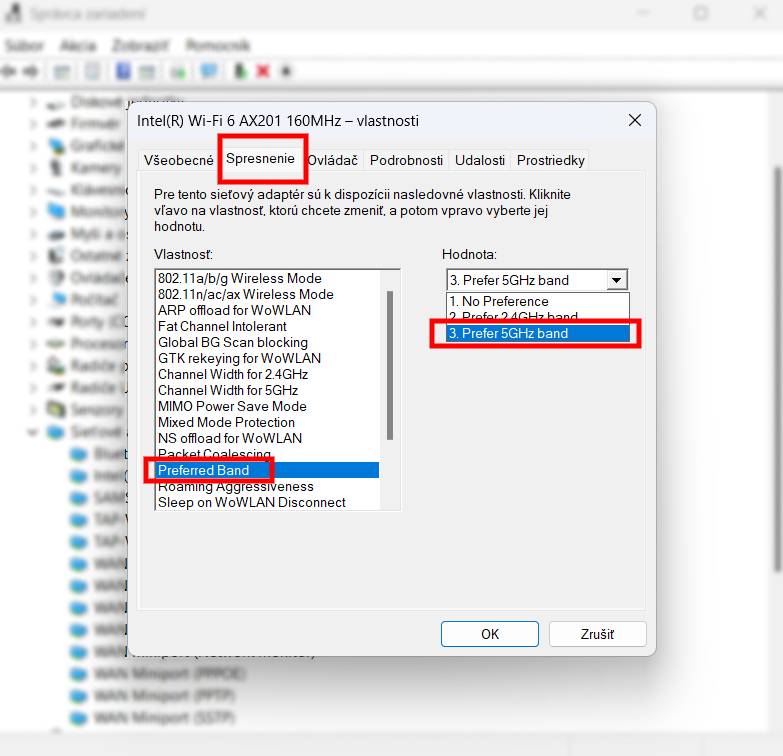
Task: Click the WAN Miniport (PPPOE) adapter icon
Action: [78, 674]
